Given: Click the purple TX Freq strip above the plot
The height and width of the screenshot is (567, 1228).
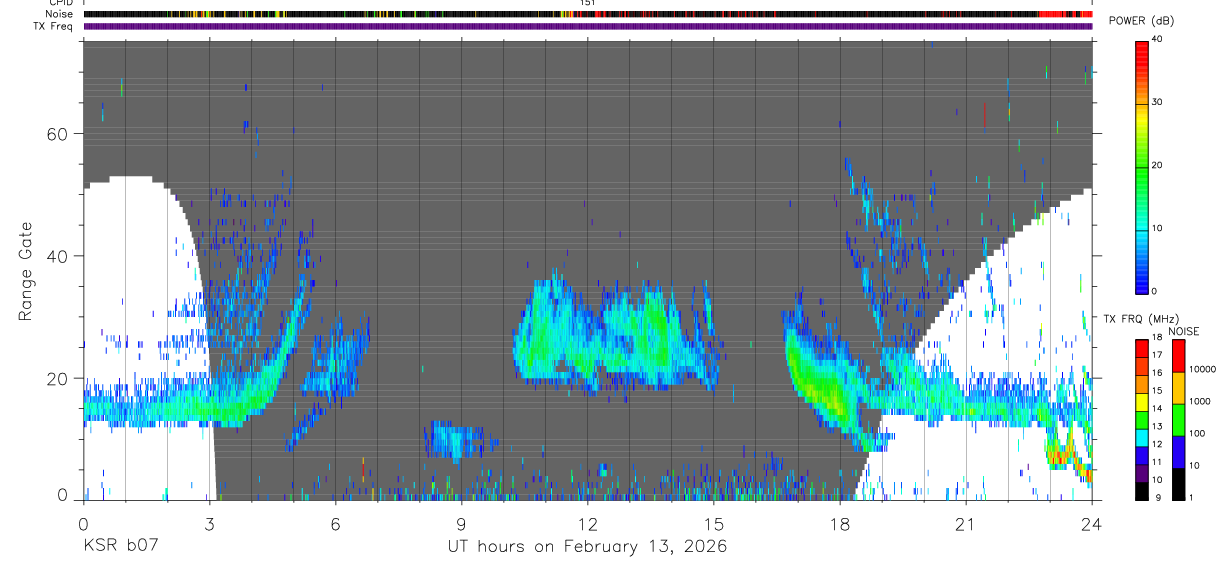Looking at the screenshot, I should [x=588, y=26].
